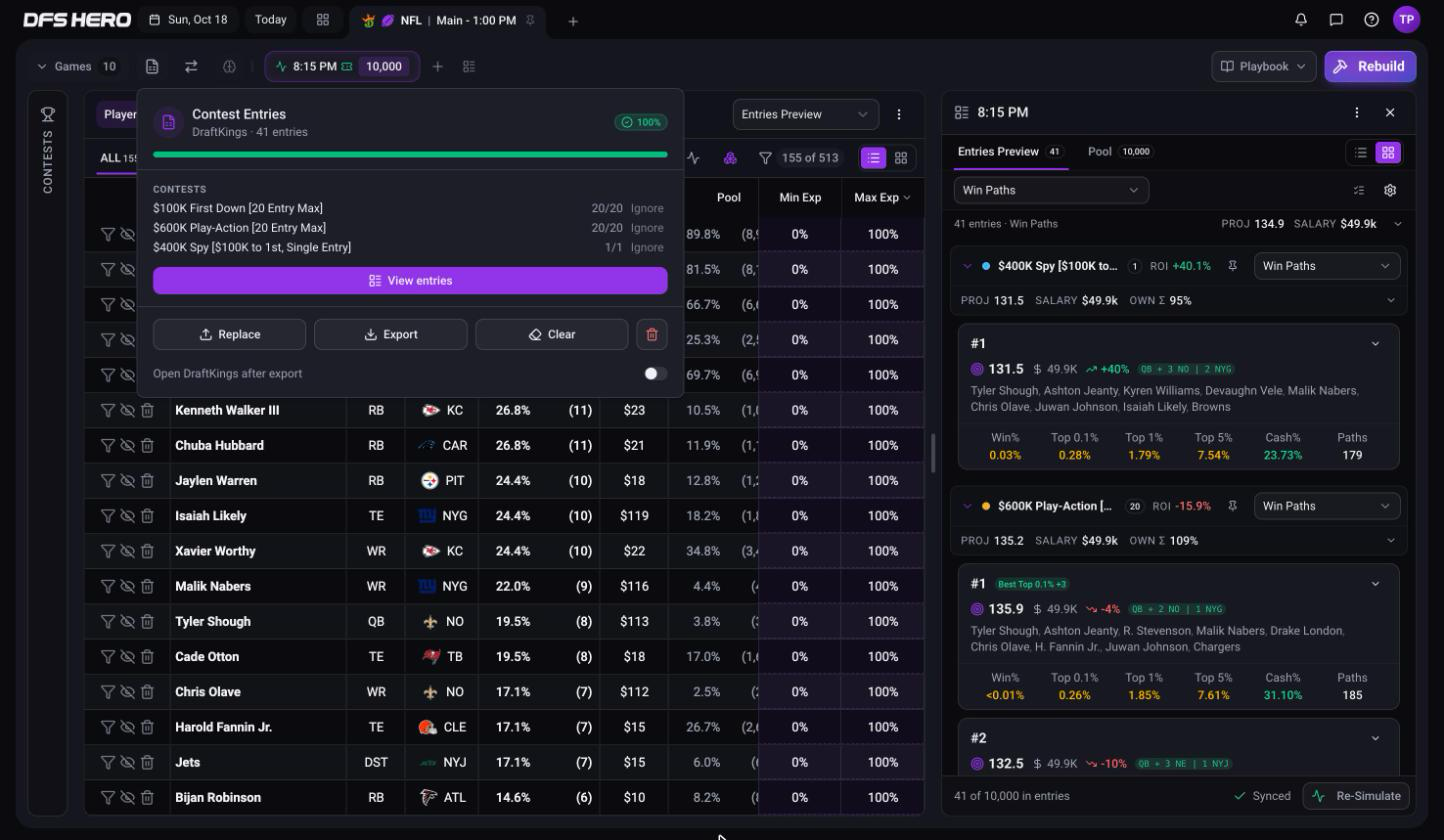Hide Isaiah Likely with eye-slash icon
Screen dimensions: 1444x840
[127, 515]
